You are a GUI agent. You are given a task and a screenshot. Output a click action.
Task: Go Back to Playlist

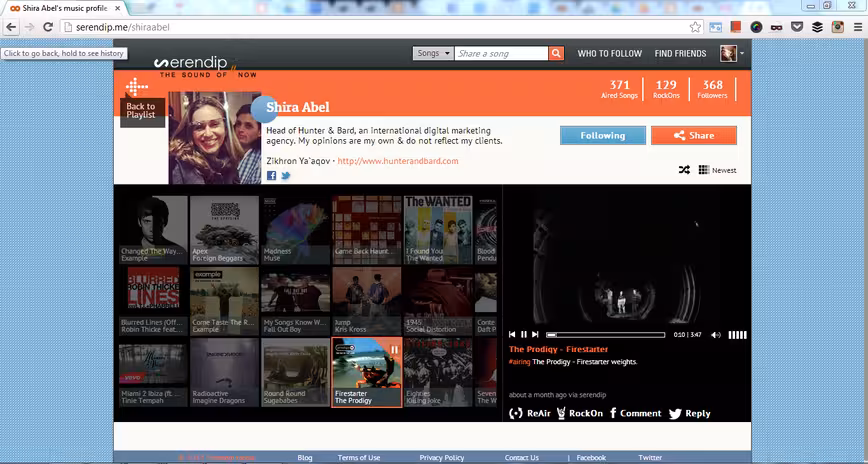(142, 111)
